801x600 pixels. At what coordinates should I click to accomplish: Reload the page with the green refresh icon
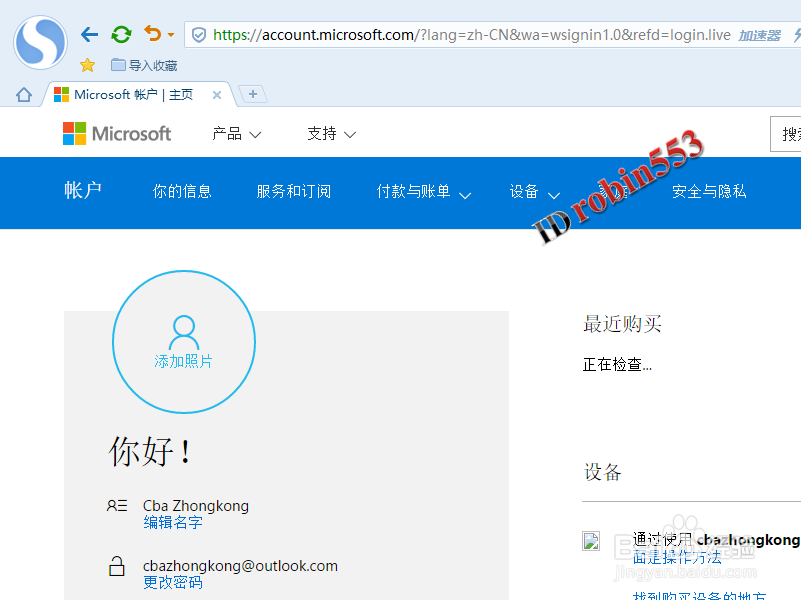[121, 35]
